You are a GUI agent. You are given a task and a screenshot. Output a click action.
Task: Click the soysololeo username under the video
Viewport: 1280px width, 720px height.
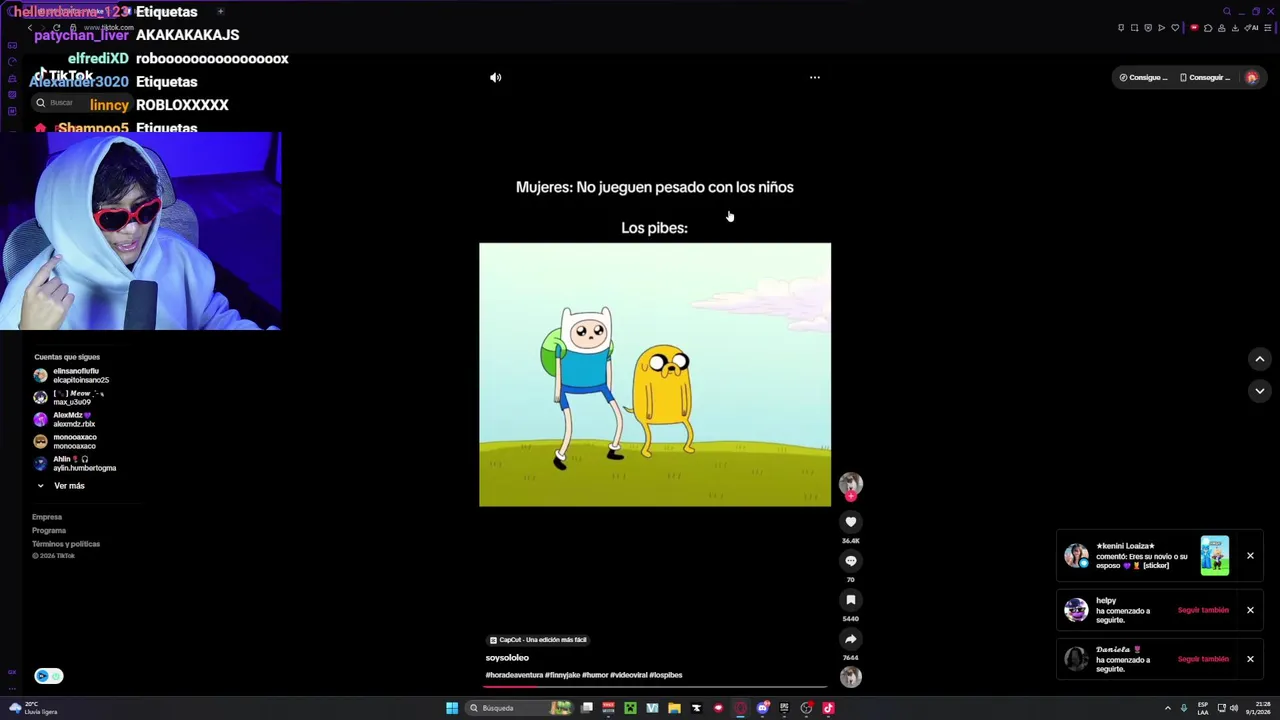point(507,658)
